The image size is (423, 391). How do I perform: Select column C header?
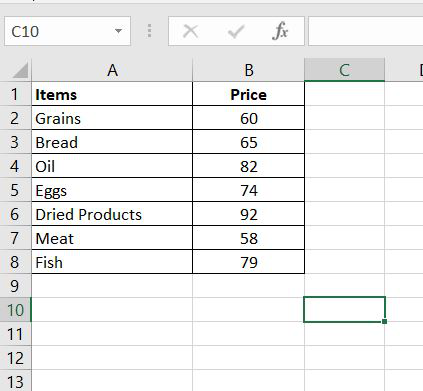pyautogui.click(x=344, y=70)
